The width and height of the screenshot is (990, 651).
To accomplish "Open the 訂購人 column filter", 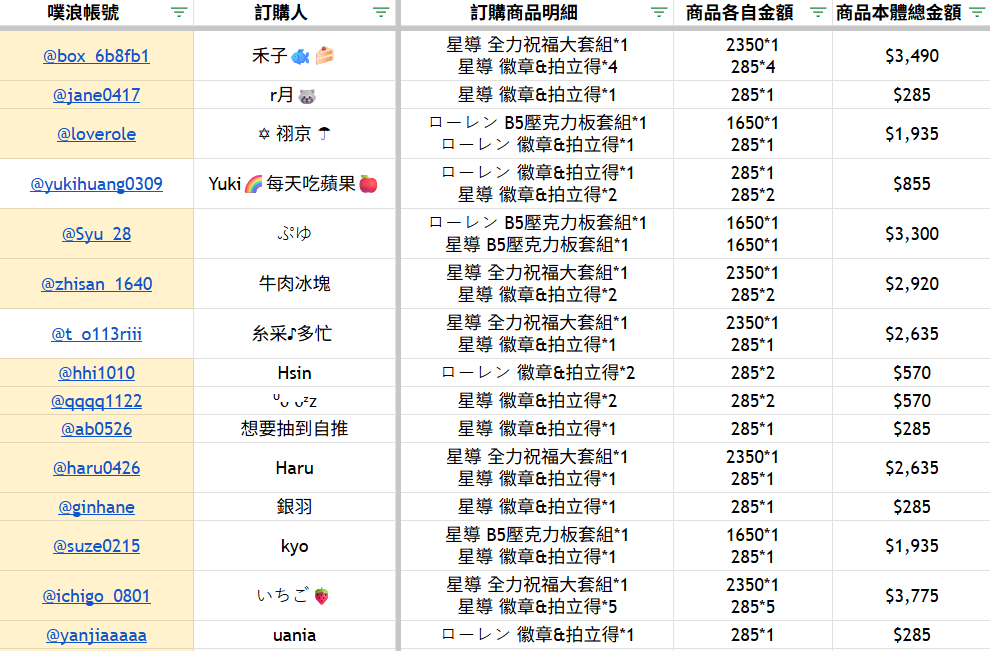I will [380, 13].
